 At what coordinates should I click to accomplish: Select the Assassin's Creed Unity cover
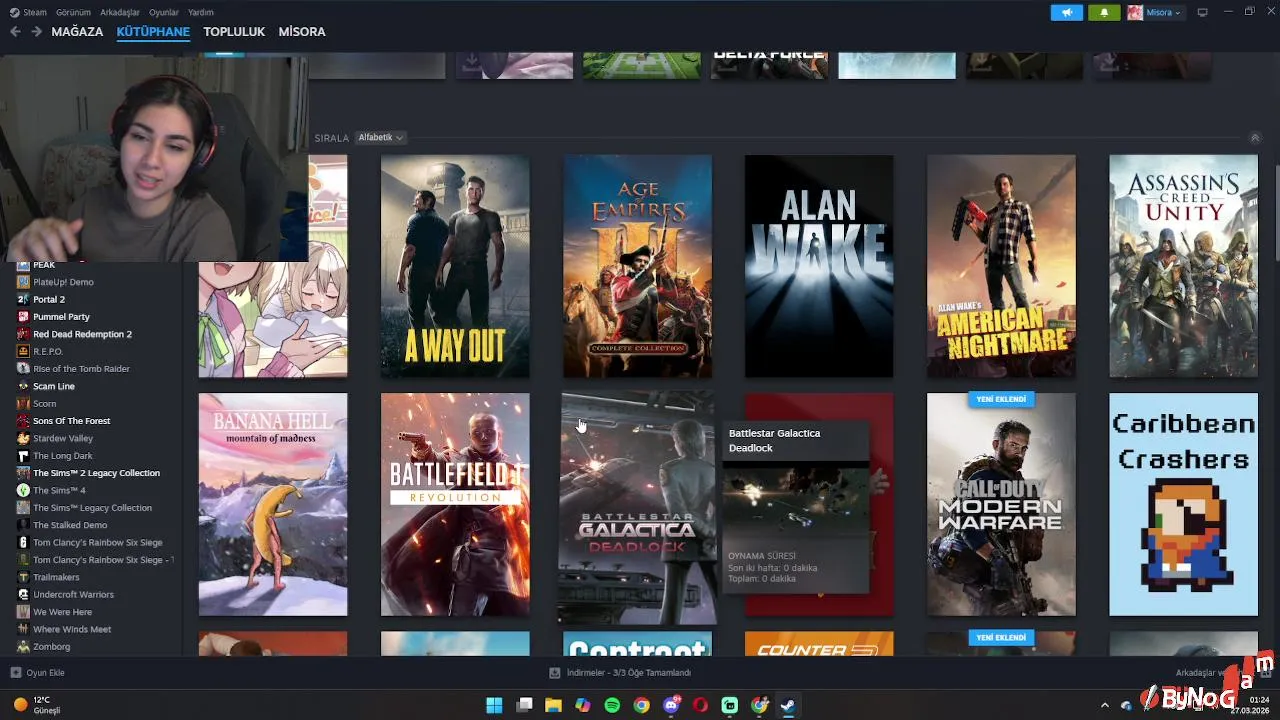pos(1183,266)
